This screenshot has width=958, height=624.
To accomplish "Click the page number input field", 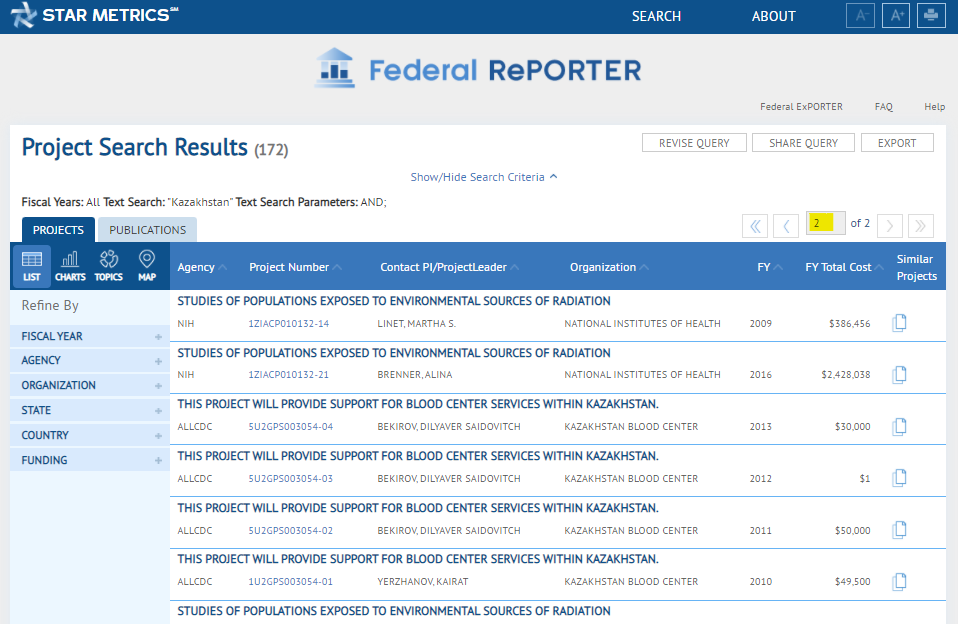I will (825, 224).
